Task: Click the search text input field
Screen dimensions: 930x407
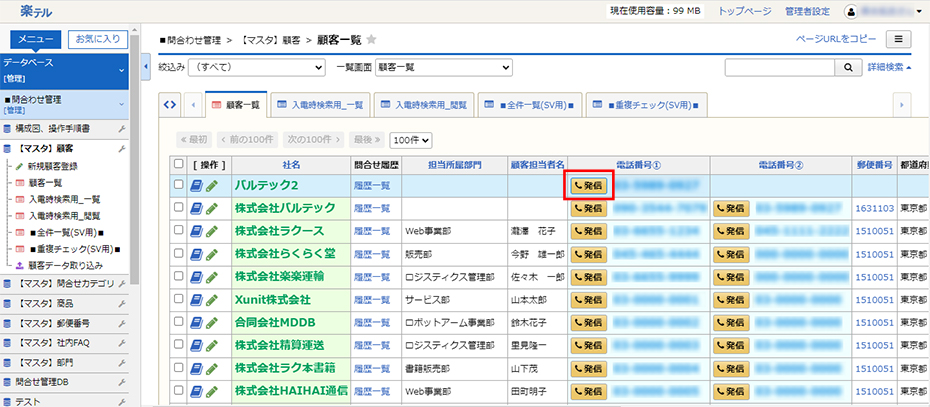Action: 779,67
